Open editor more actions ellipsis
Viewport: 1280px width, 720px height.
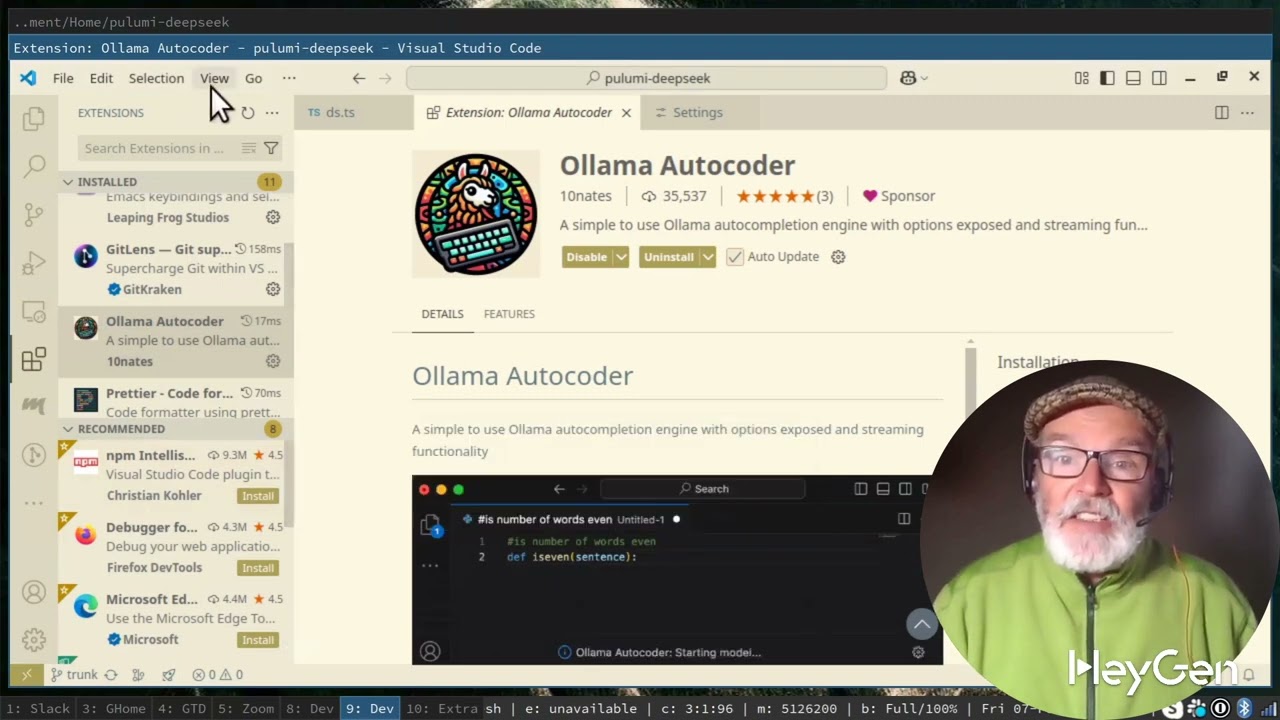(1247, 113)
